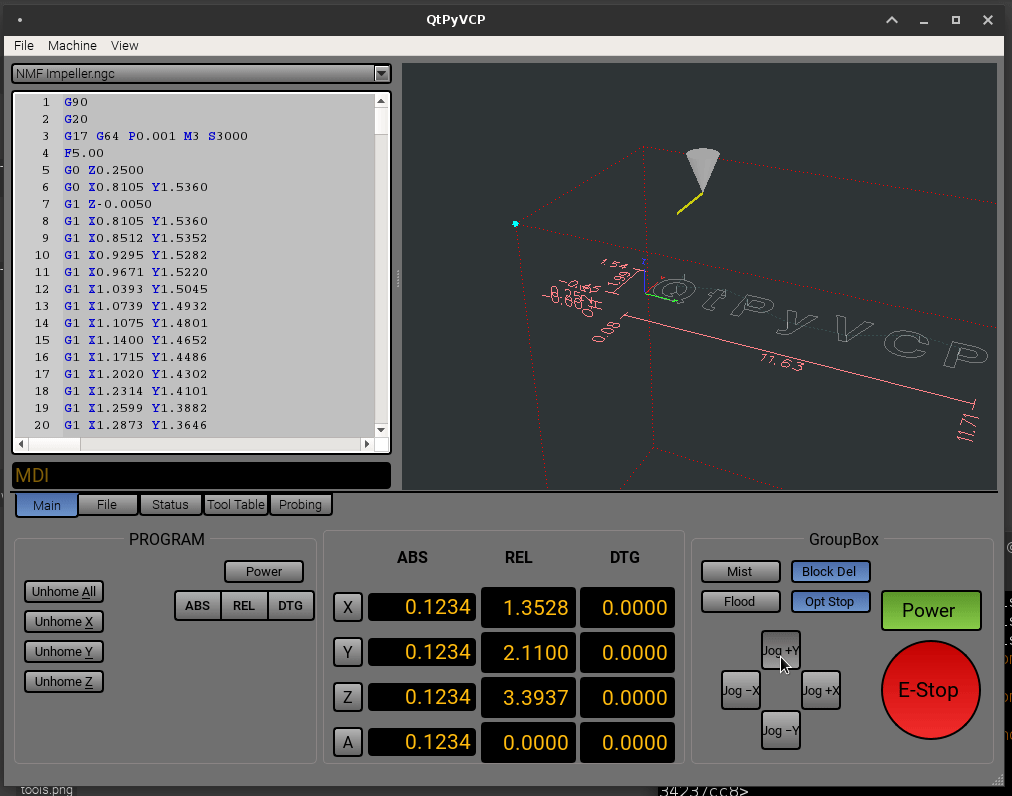Click the X axis button
Screen dimensions: 1012x796
coord(348,607)
